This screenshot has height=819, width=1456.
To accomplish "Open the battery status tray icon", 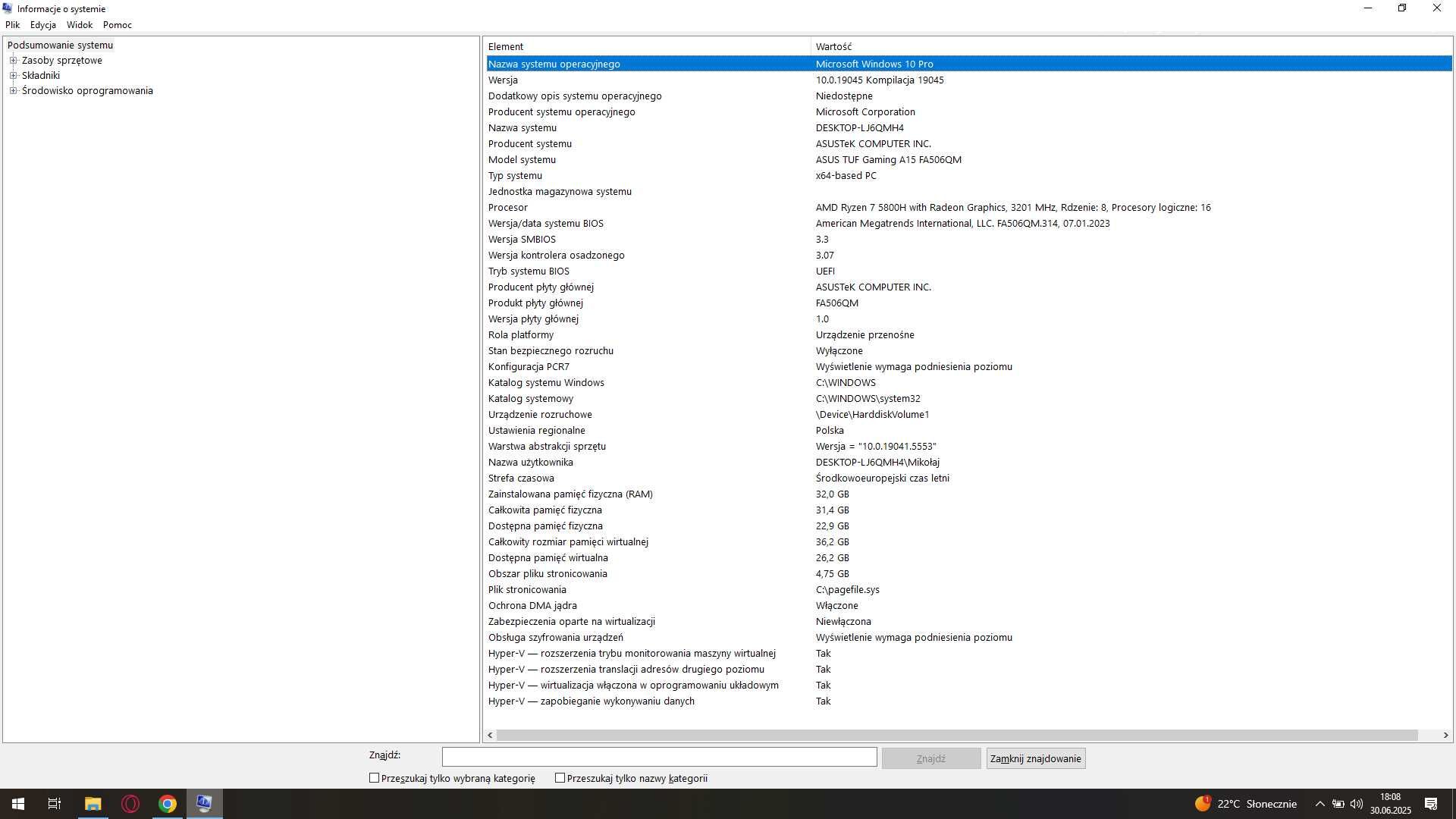I will pos(1338,804).
